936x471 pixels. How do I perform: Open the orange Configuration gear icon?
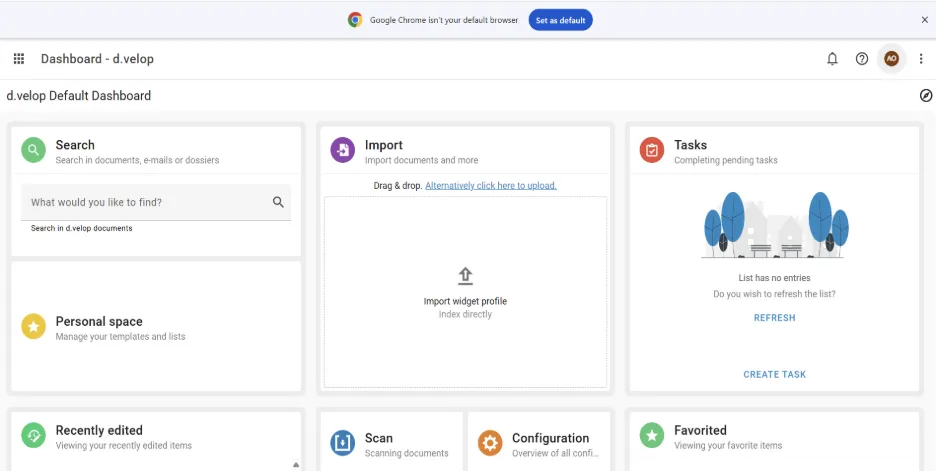click(x=490, y=443)
